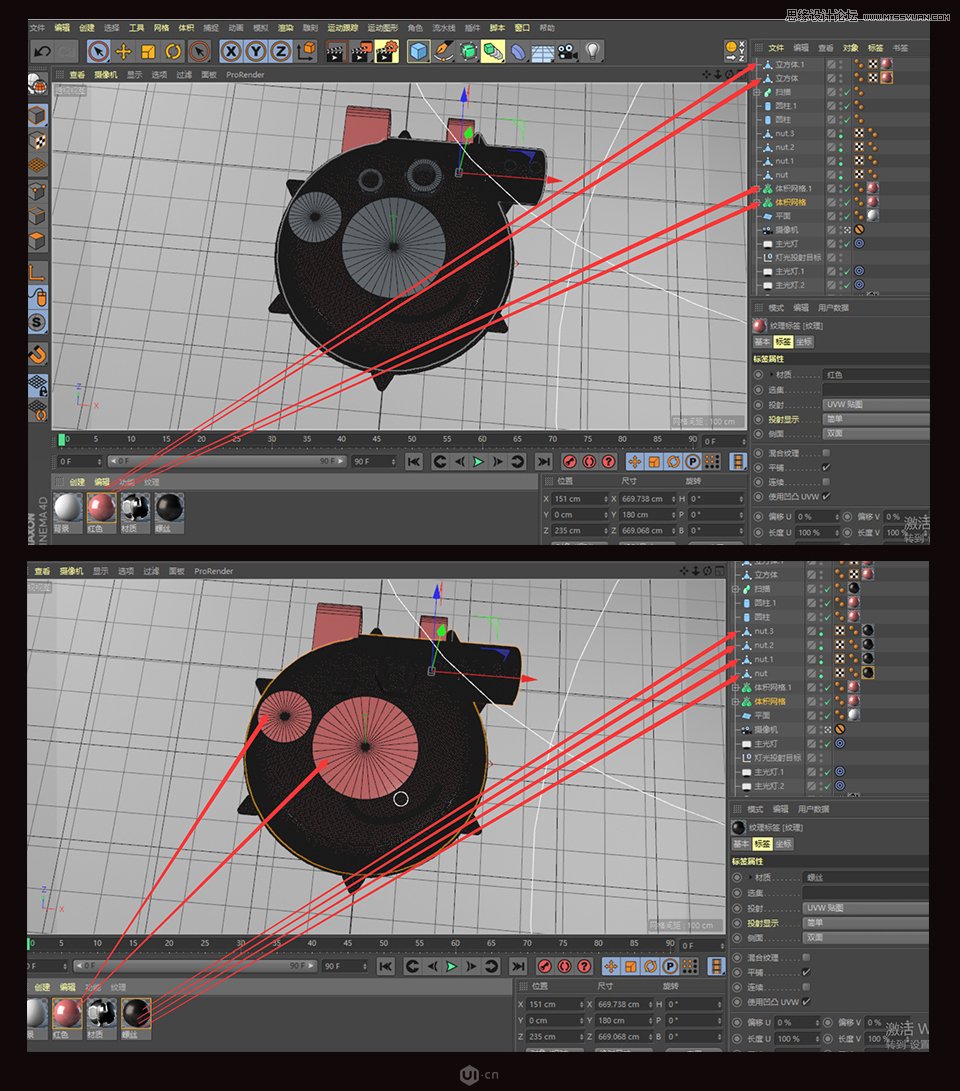Image resolution: width=960 pixels, height=1091 pixels.
Task: Select the Scale tool cube icon
Action: pyautogui.click(x=148, y=52)
